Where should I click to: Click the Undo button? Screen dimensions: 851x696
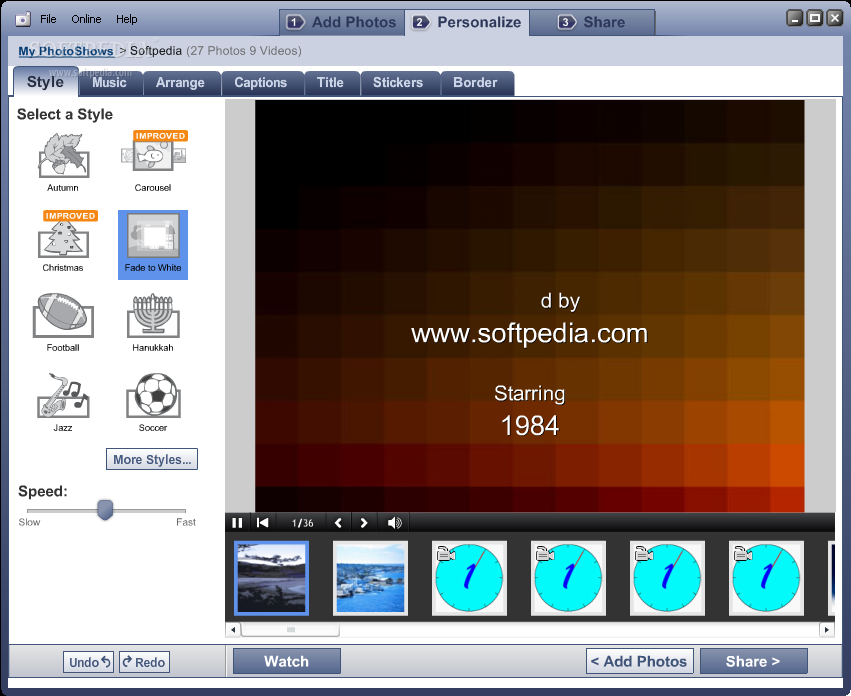point(88,662)
